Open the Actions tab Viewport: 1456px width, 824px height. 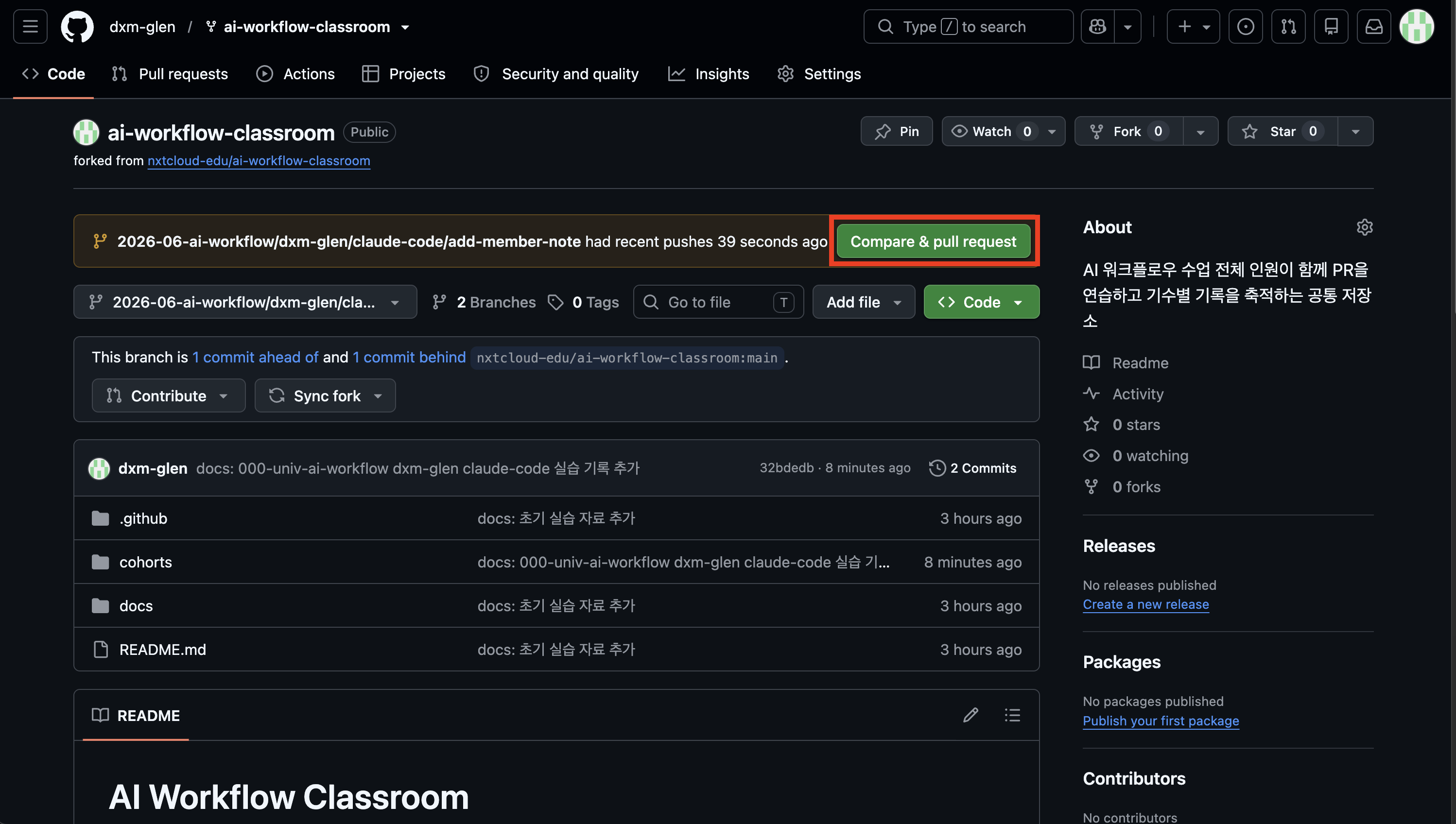pyautogui.click(x=295, y=73)
